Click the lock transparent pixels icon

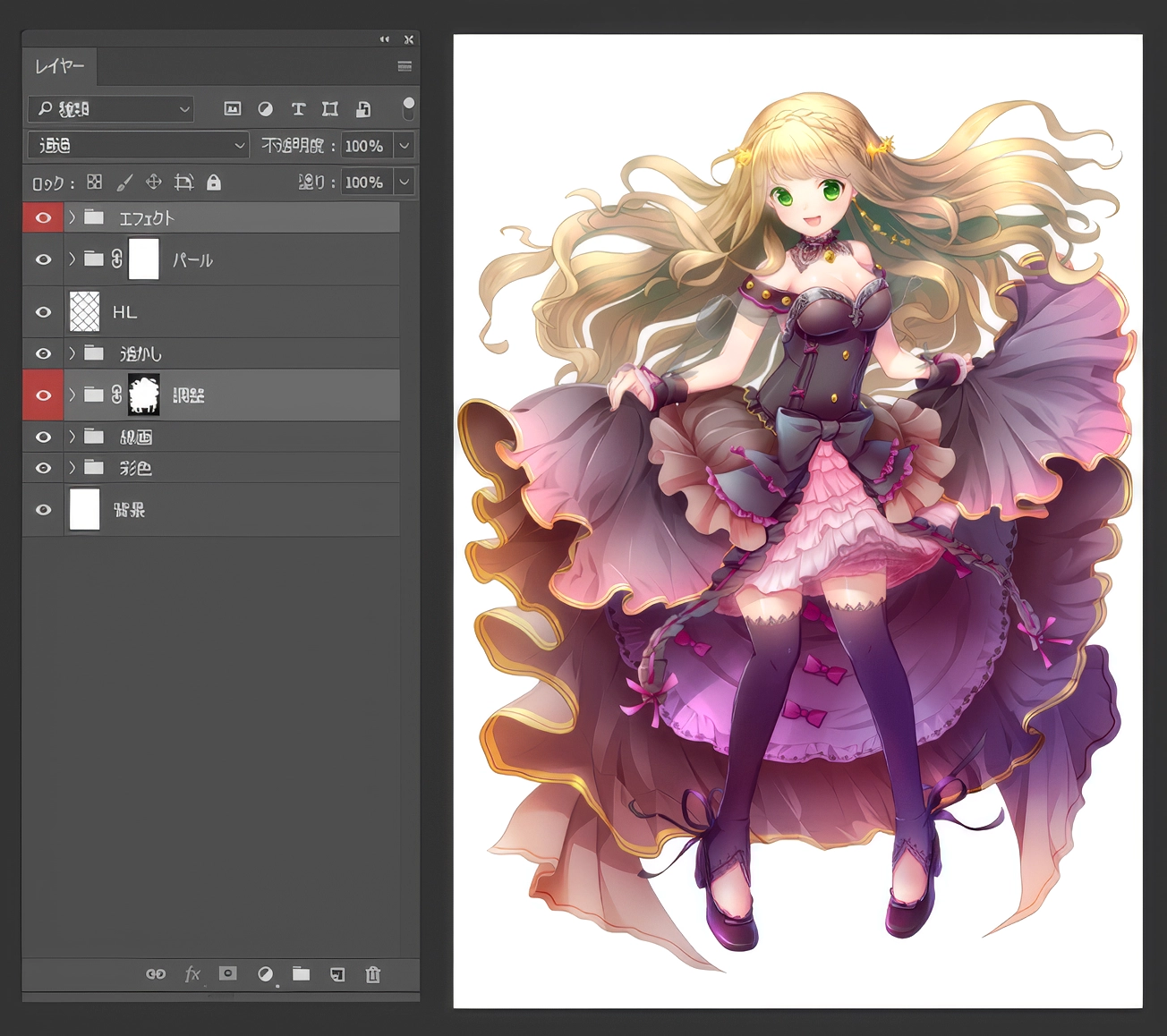pos(94,183)
